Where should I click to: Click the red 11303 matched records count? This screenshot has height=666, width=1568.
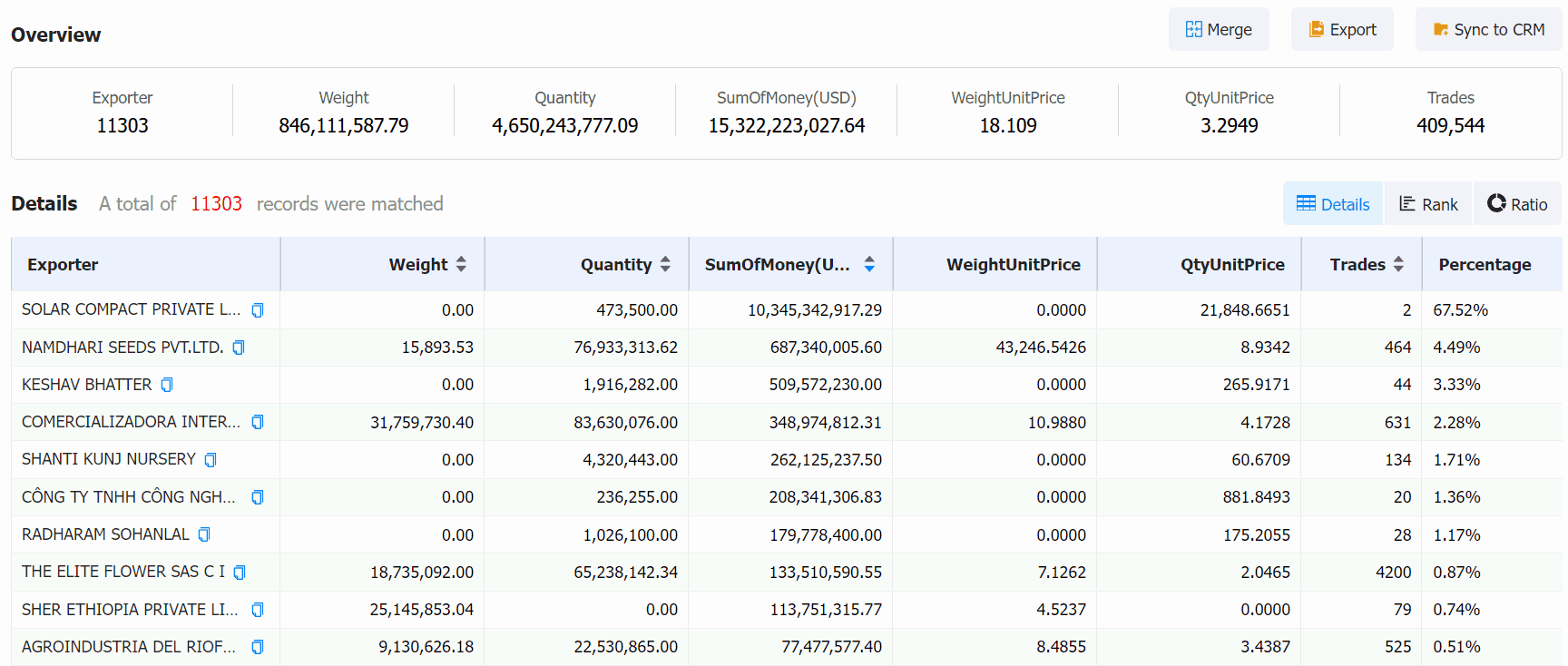pyautogui.click(x=216, y=203)
